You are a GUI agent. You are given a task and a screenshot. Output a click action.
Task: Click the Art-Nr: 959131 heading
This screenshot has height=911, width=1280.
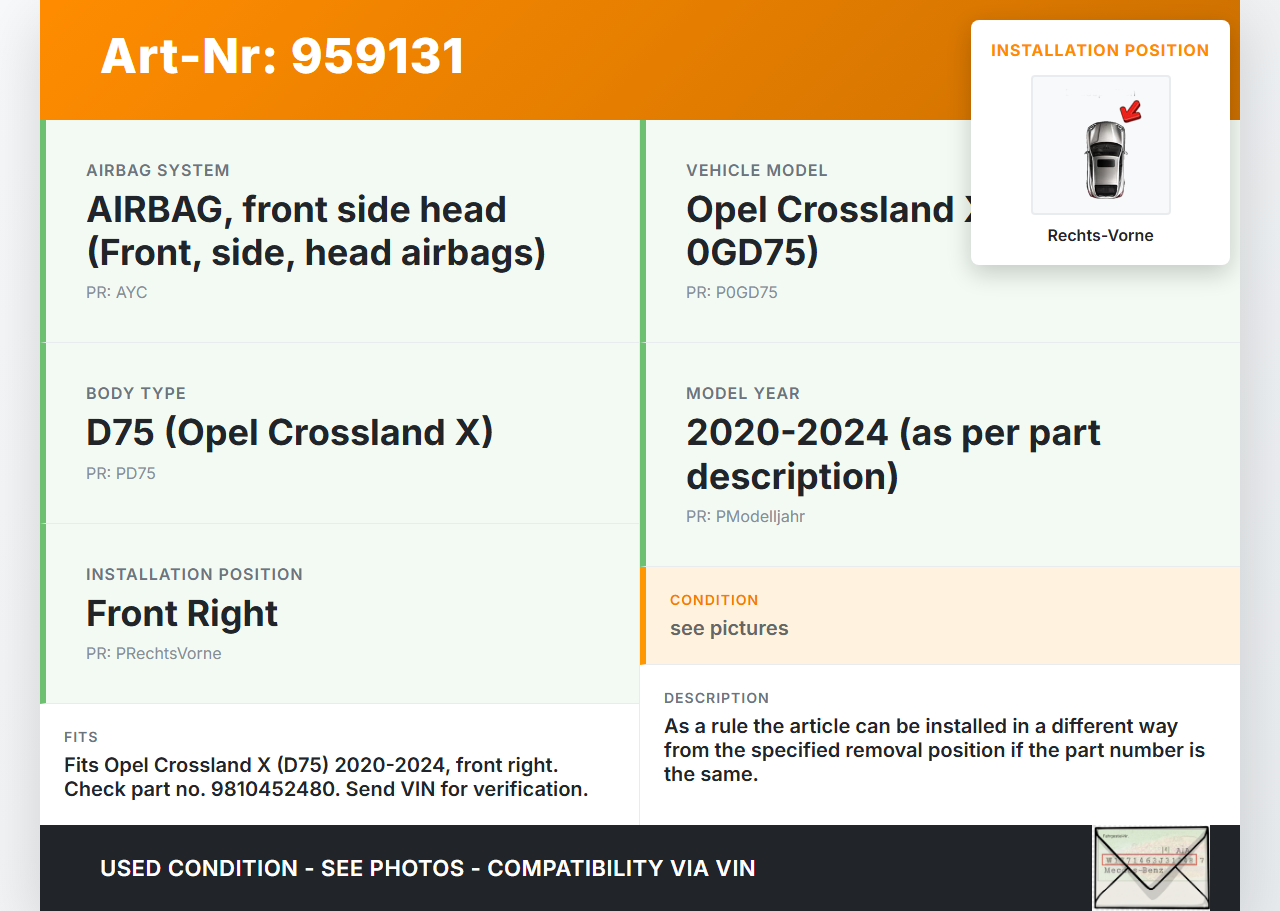click(282, 56)
